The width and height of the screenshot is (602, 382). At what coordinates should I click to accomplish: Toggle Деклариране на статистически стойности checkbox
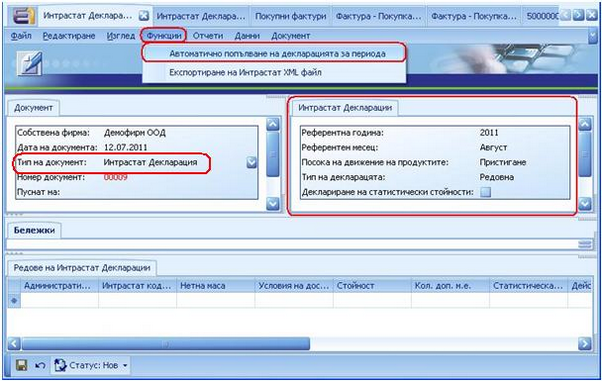[x=486, y=192]
